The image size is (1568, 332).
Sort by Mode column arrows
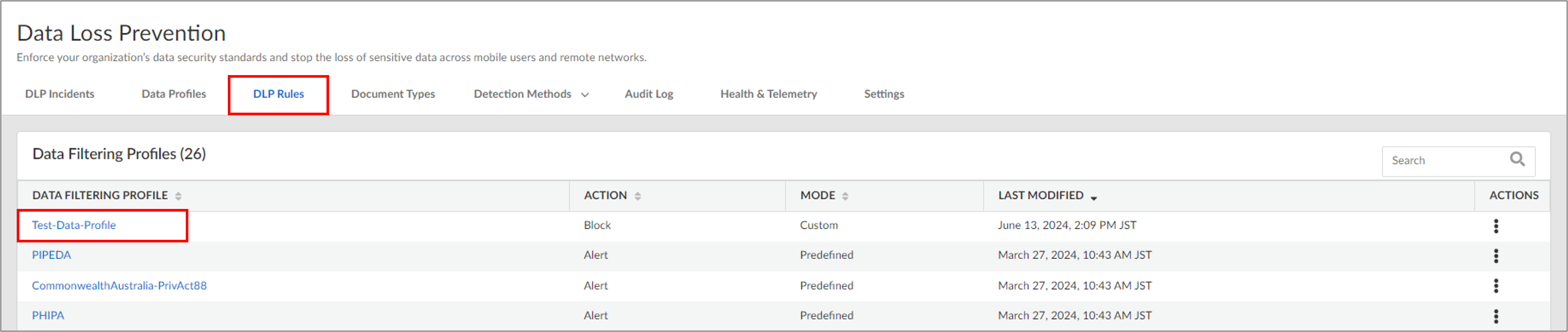point(845,196)
